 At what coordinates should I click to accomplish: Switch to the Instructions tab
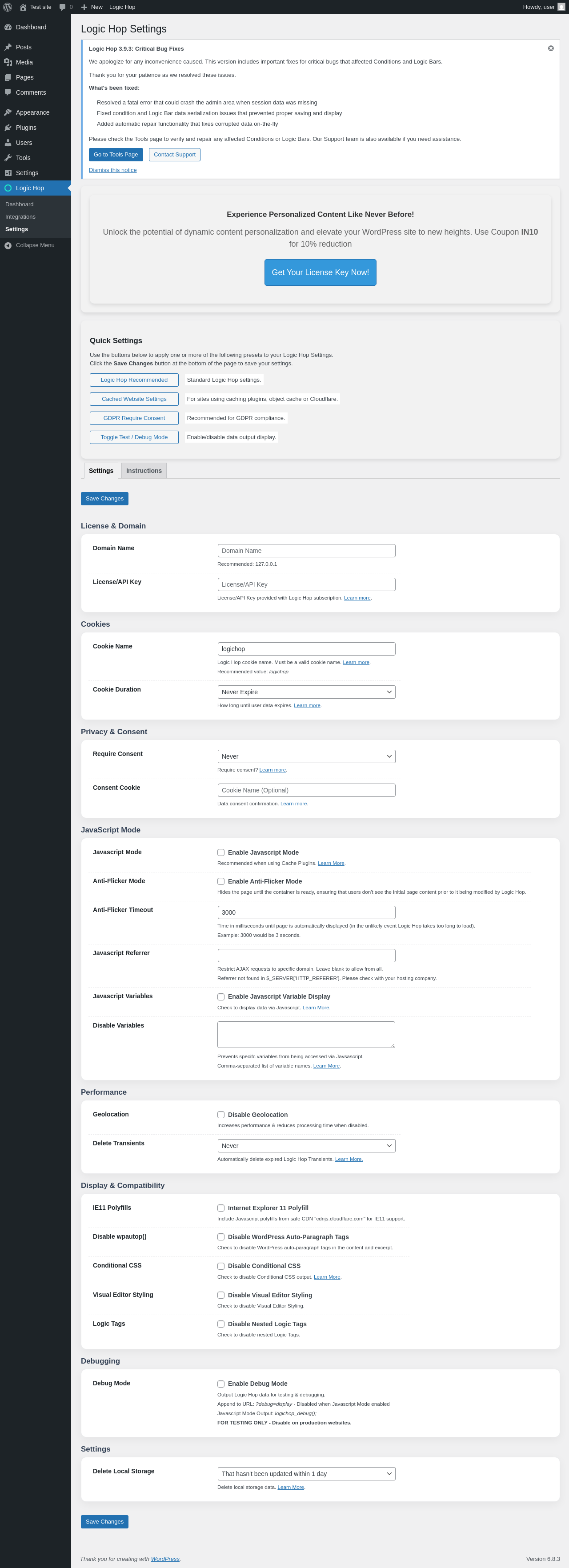(x=144, y=471)
